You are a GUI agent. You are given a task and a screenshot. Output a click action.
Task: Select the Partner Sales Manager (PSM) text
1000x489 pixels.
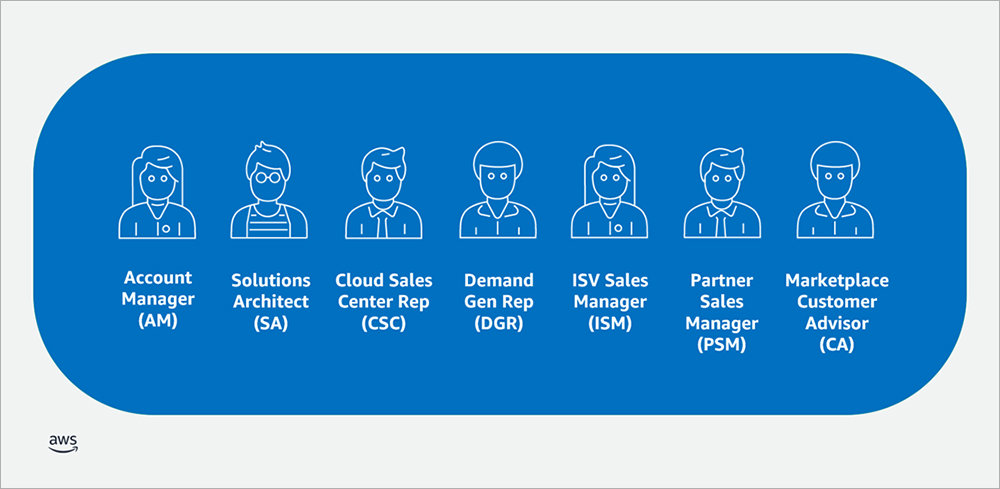[x=723, y=312]
